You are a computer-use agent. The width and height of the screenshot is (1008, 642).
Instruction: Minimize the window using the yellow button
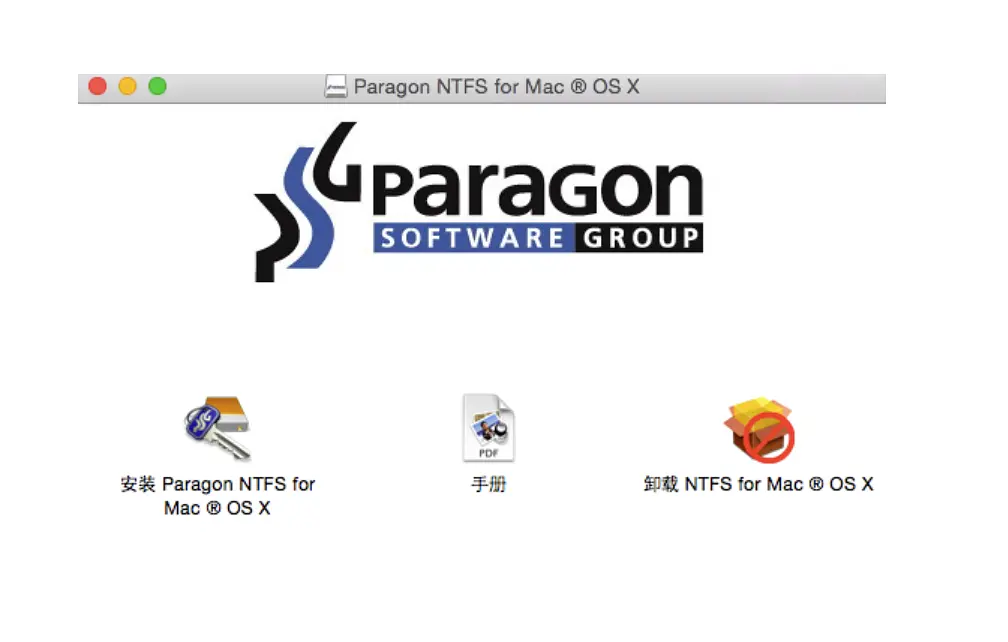pos(127,86)
